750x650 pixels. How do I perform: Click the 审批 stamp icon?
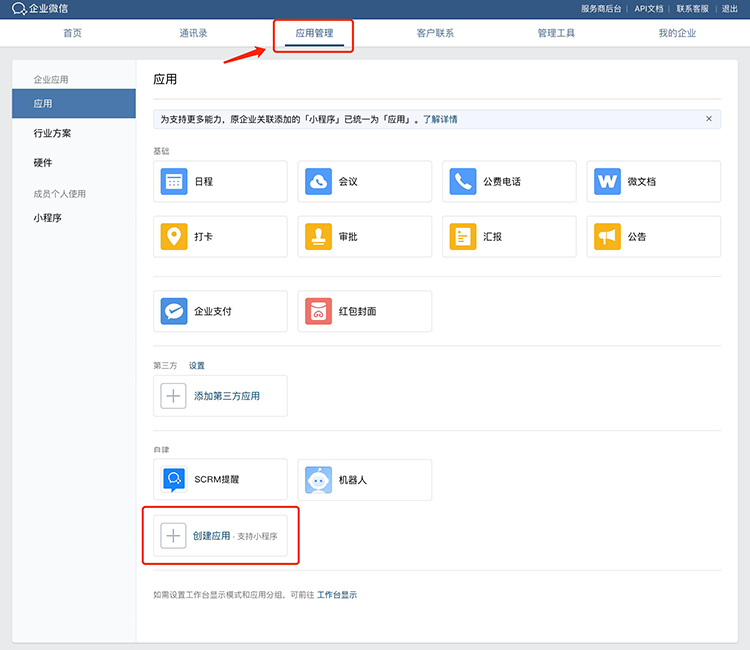click(318, 237)
